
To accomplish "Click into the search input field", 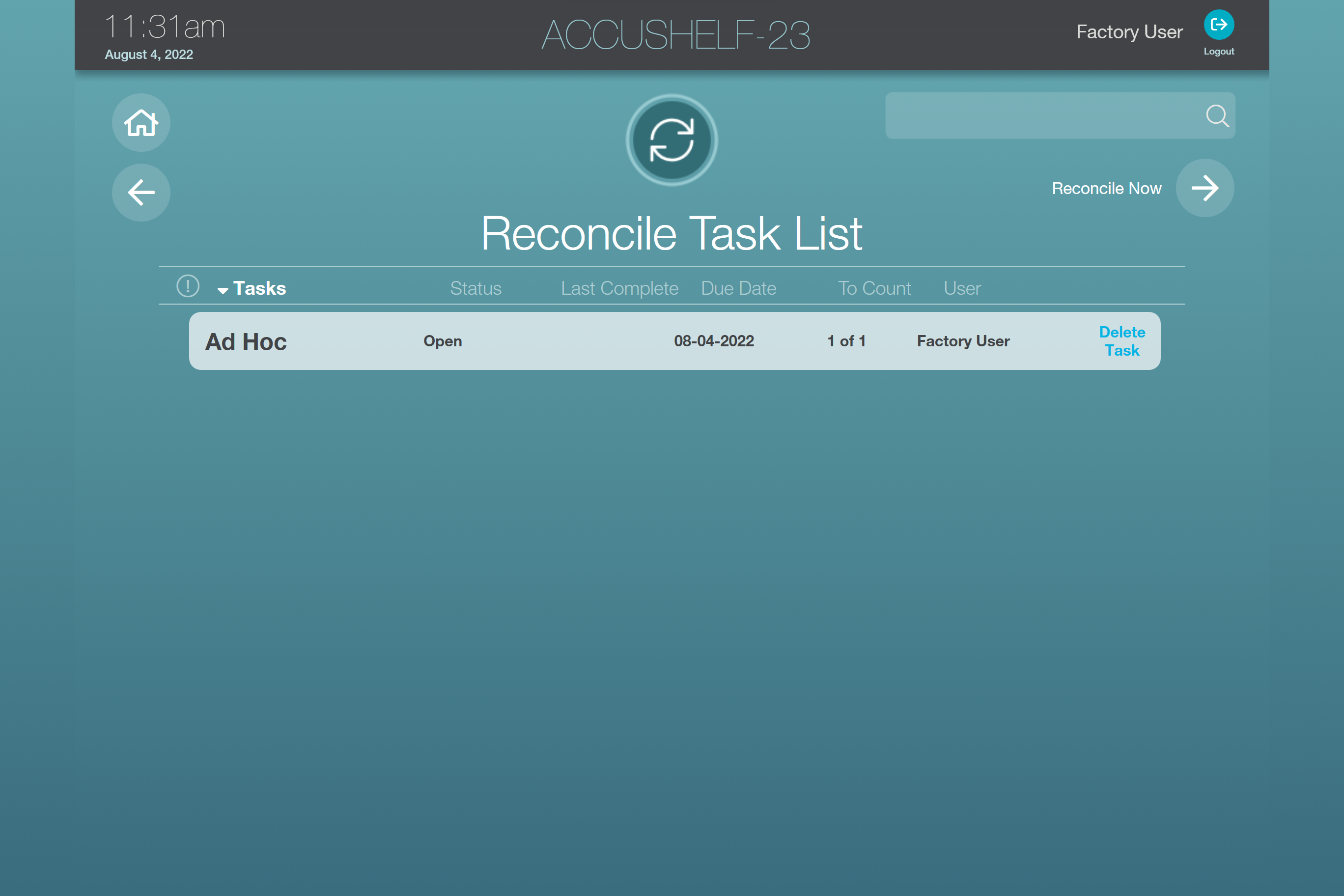I will 1040,116.
